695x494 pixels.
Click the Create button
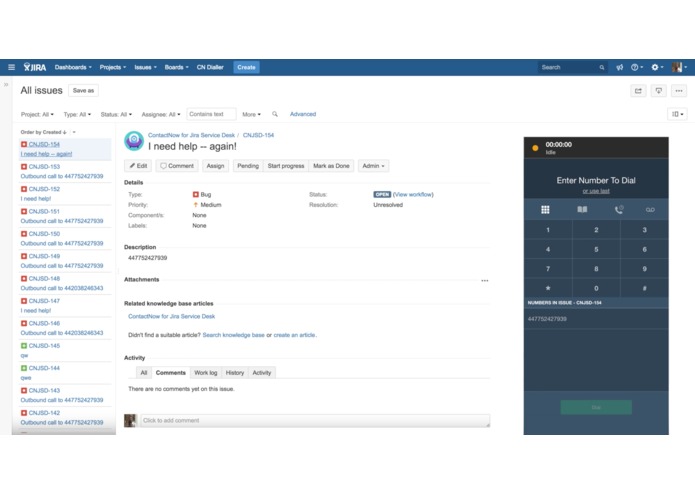pos(246,67)
